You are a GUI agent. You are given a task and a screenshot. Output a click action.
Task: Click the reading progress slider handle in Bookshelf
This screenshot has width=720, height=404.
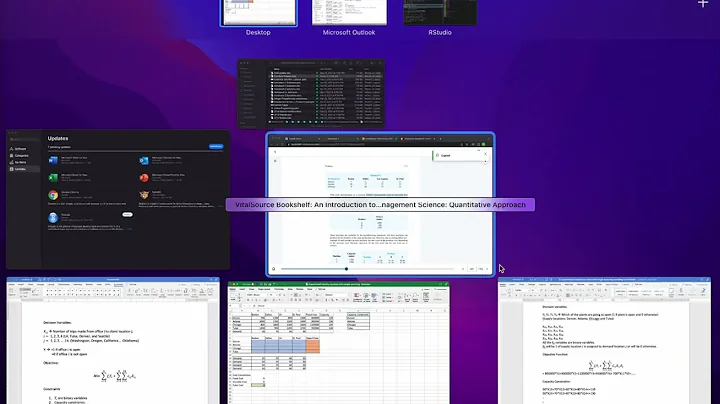346,269
